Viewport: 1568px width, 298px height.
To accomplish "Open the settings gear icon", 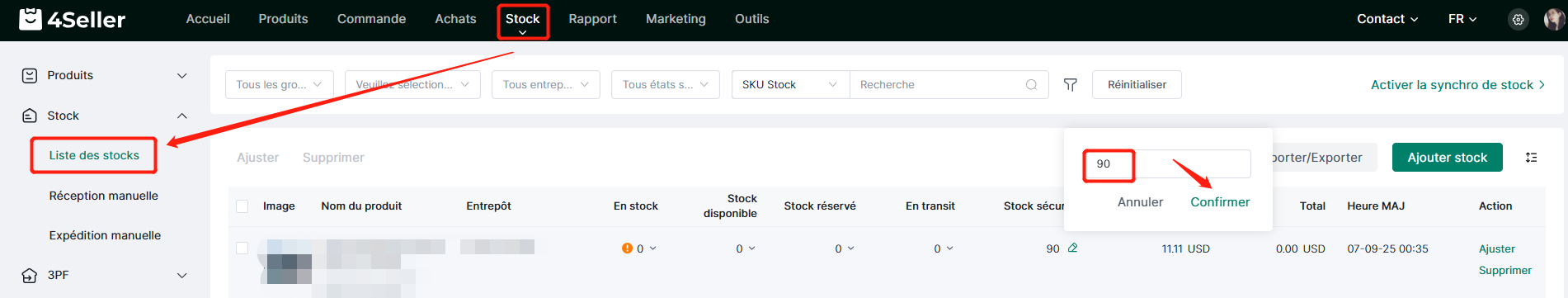I will (x=1518, y=19).
